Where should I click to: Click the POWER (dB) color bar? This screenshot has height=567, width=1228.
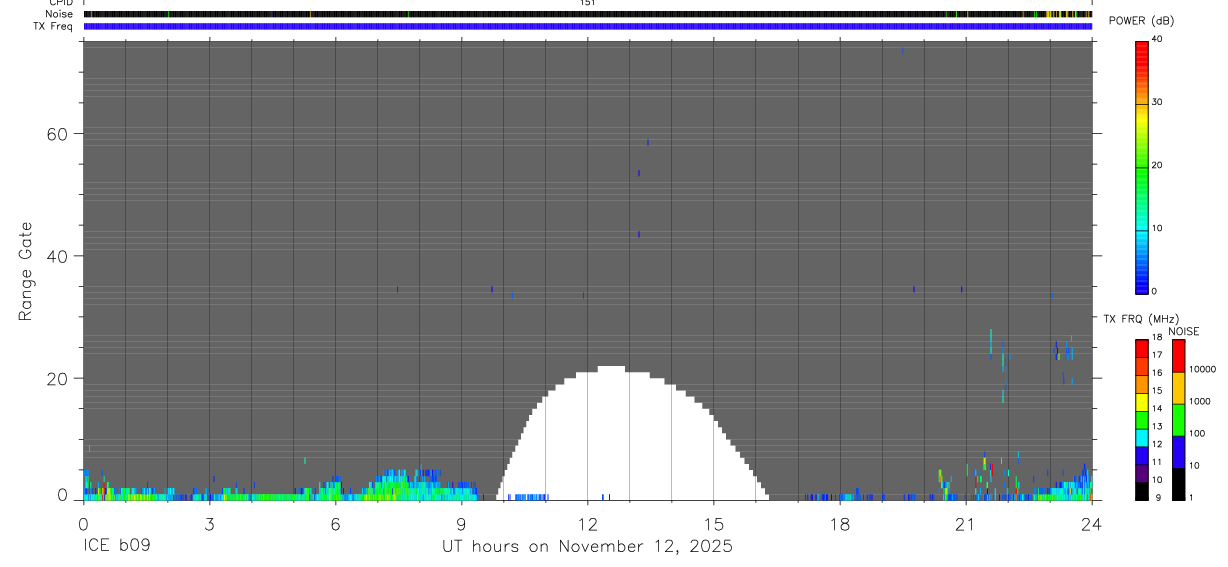(1142, 166)
